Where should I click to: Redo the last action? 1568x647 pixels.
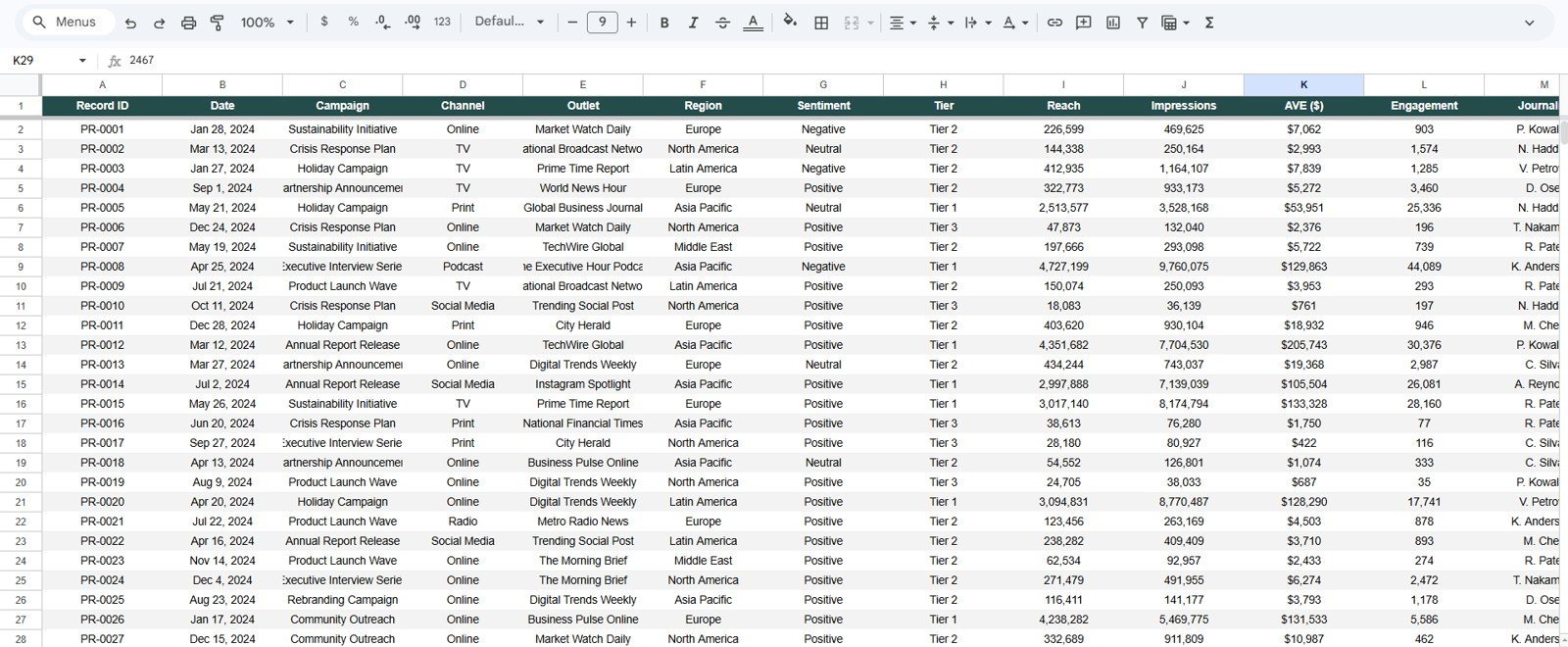(160, 23)
